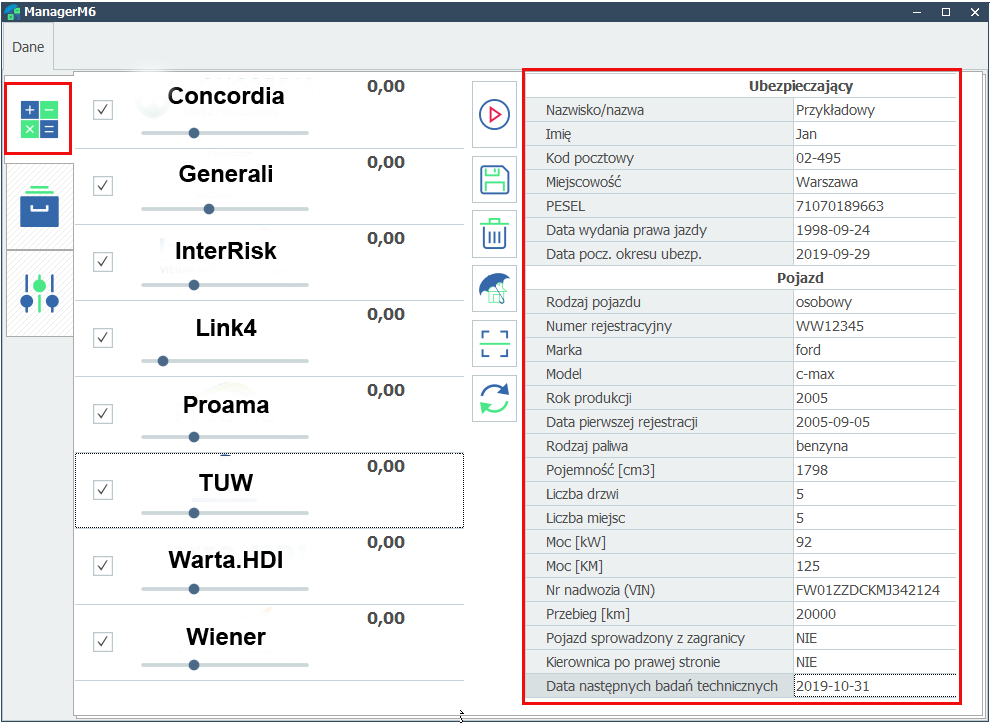Click the TUW slider handle
990x723 pixels.
pos(194,513)
